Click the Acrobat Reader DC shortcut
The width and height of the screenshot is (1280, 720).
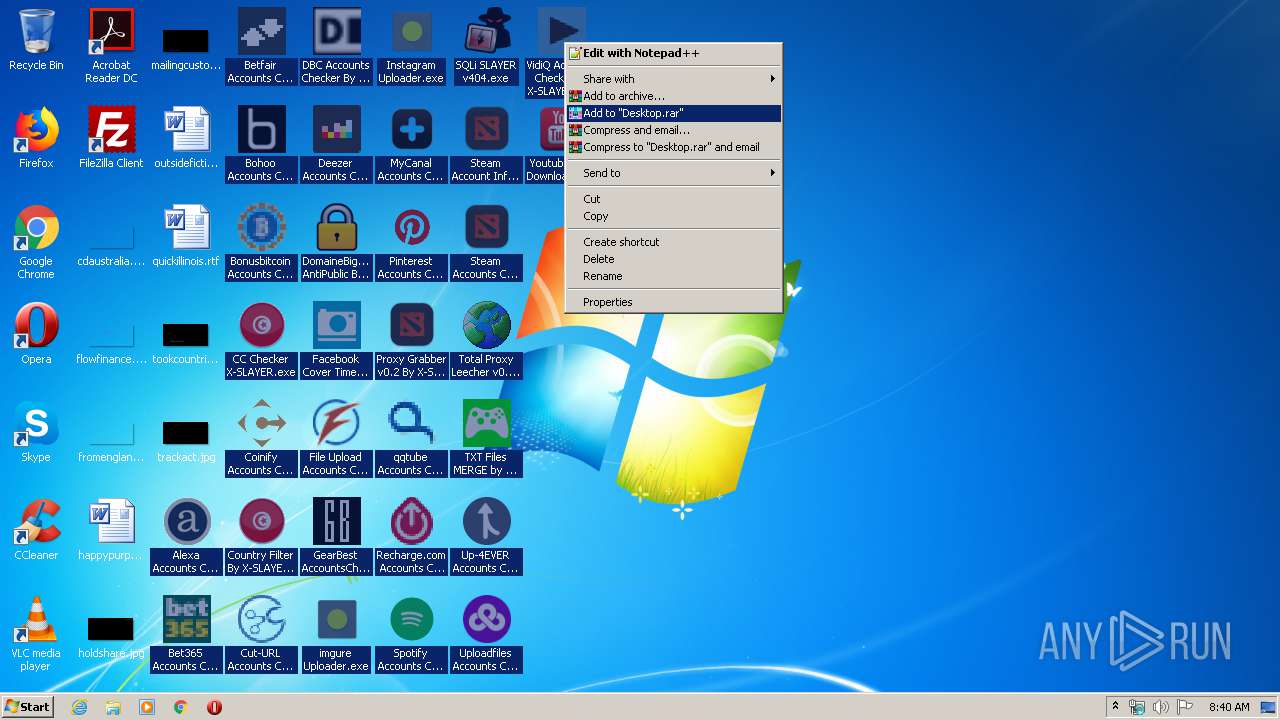(x=111, y=45)
